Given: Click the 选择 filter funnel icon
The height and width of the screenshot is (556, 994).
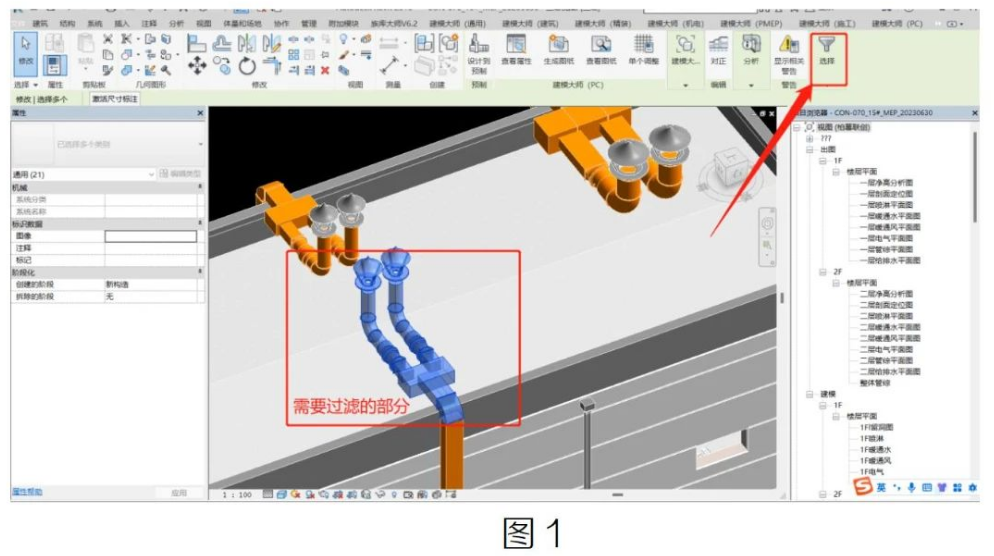Looking at the screenshot, I should [x=827, y=50].
